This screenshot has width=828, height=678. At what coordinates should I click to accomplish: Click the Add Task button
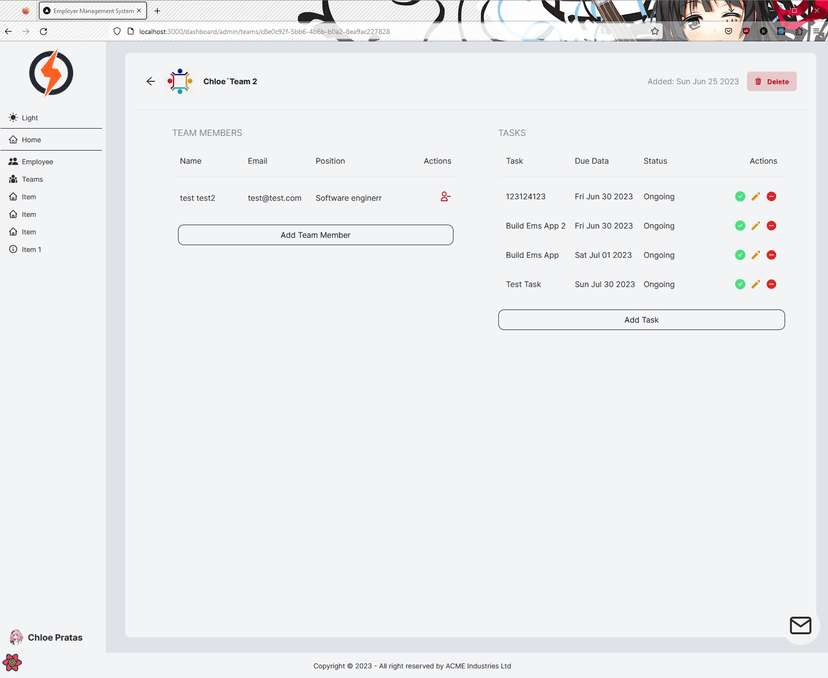click(x=641, y=320)
